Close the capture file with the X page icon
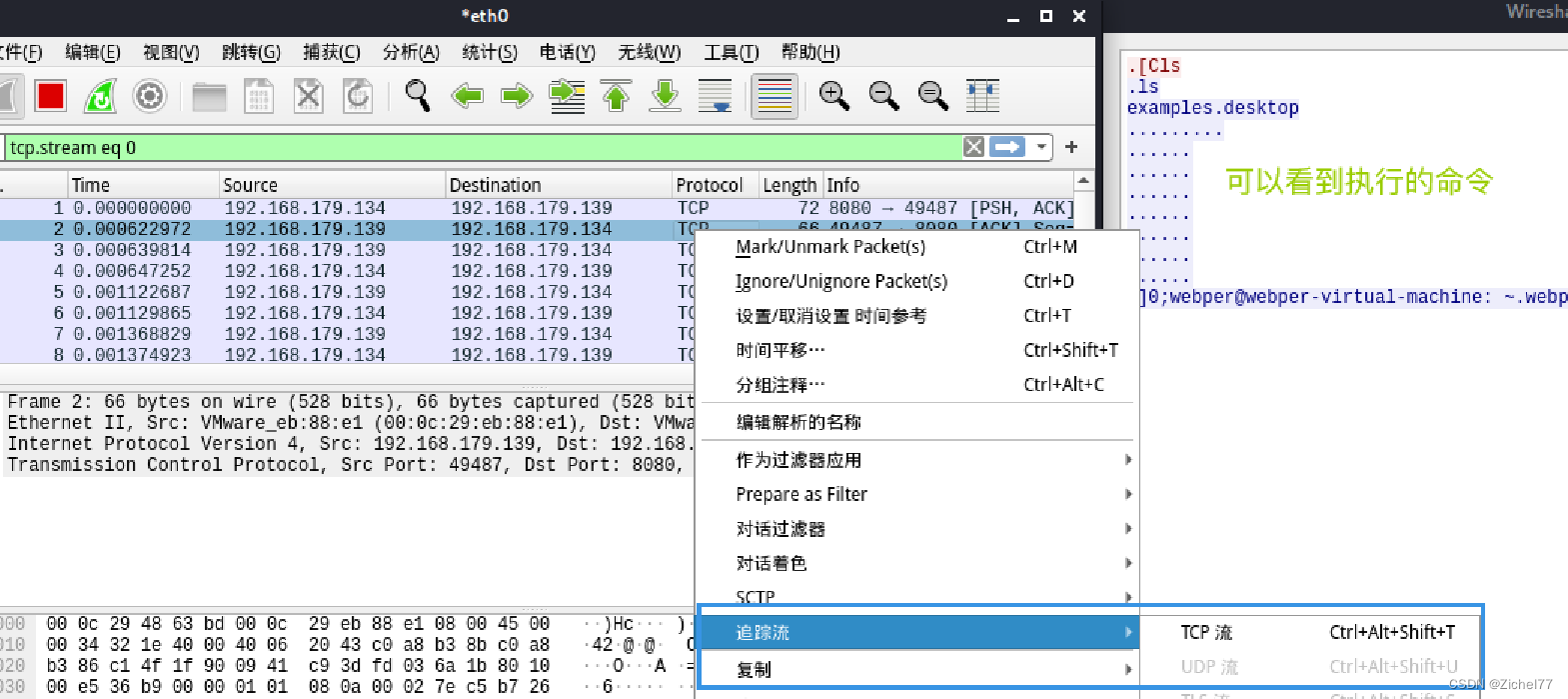This screenshot has width=1568, height=699. [x=309, y=96]
